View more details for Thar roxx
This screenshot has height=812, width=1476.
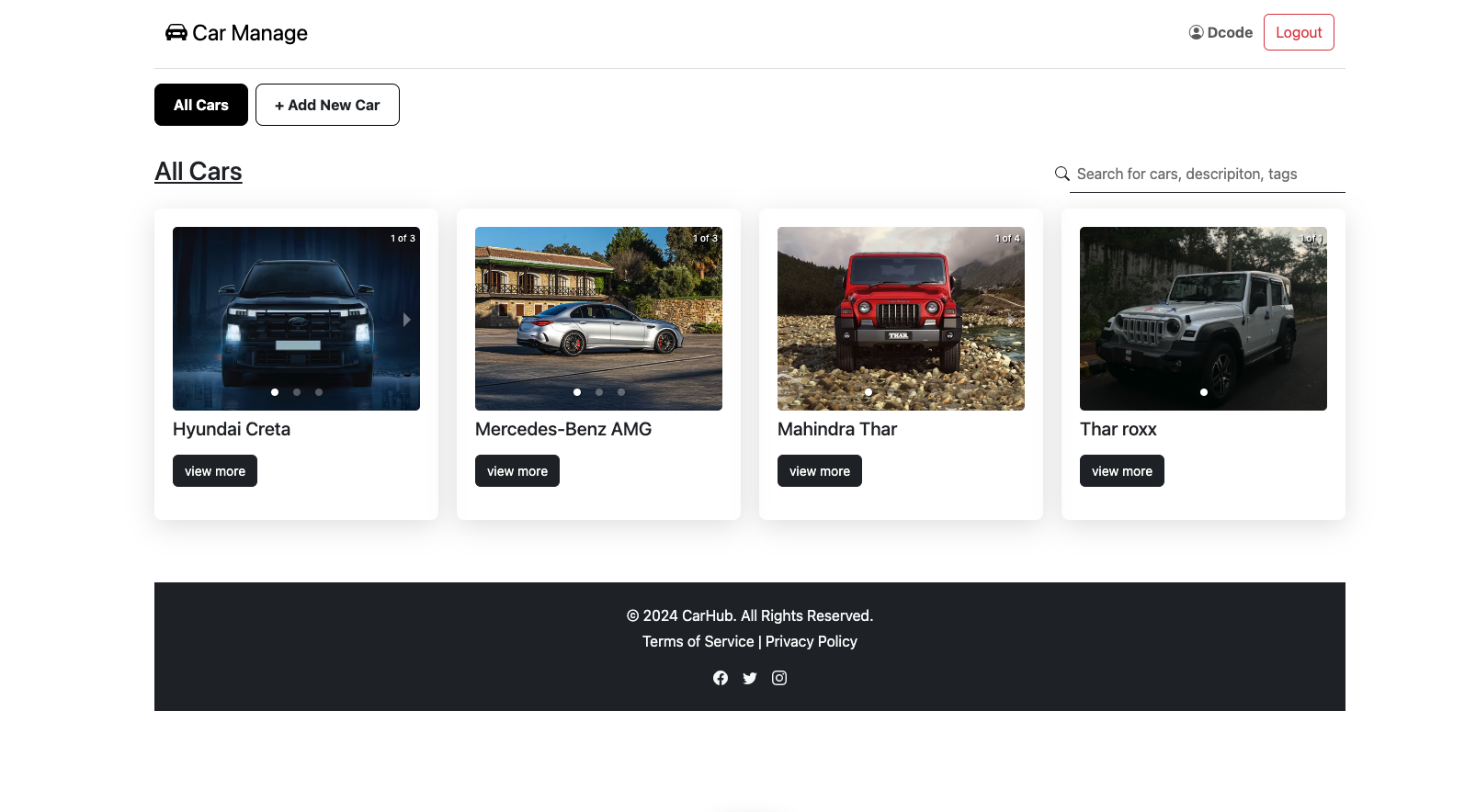click(x=1121, y=471)
